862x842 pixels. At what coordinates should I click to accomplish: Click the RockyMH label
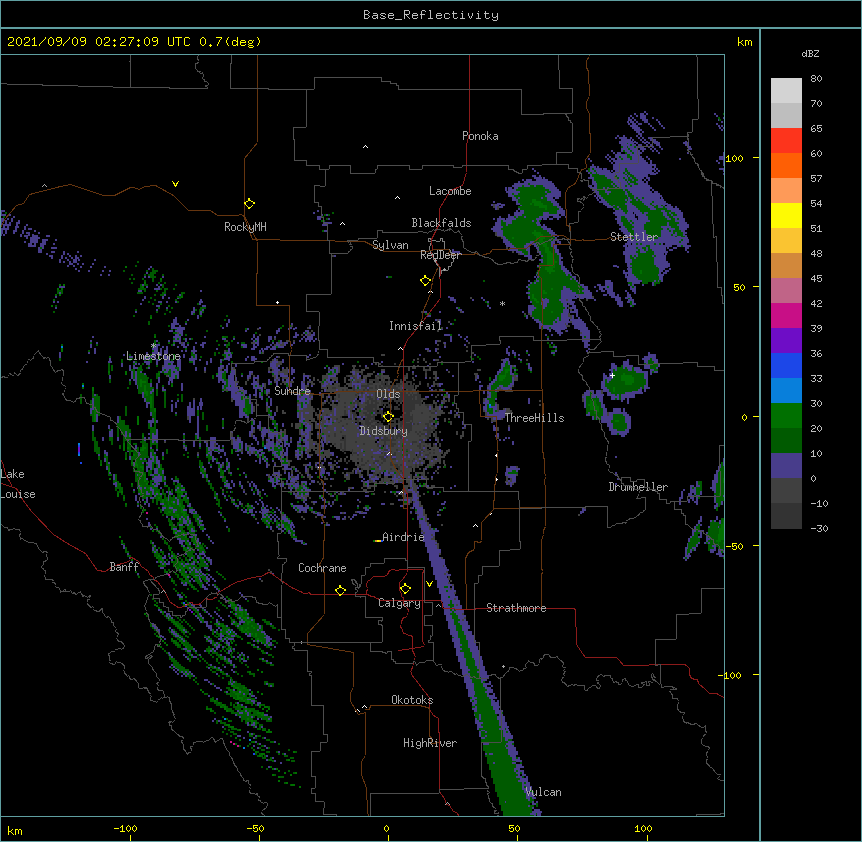click(245, 227)
